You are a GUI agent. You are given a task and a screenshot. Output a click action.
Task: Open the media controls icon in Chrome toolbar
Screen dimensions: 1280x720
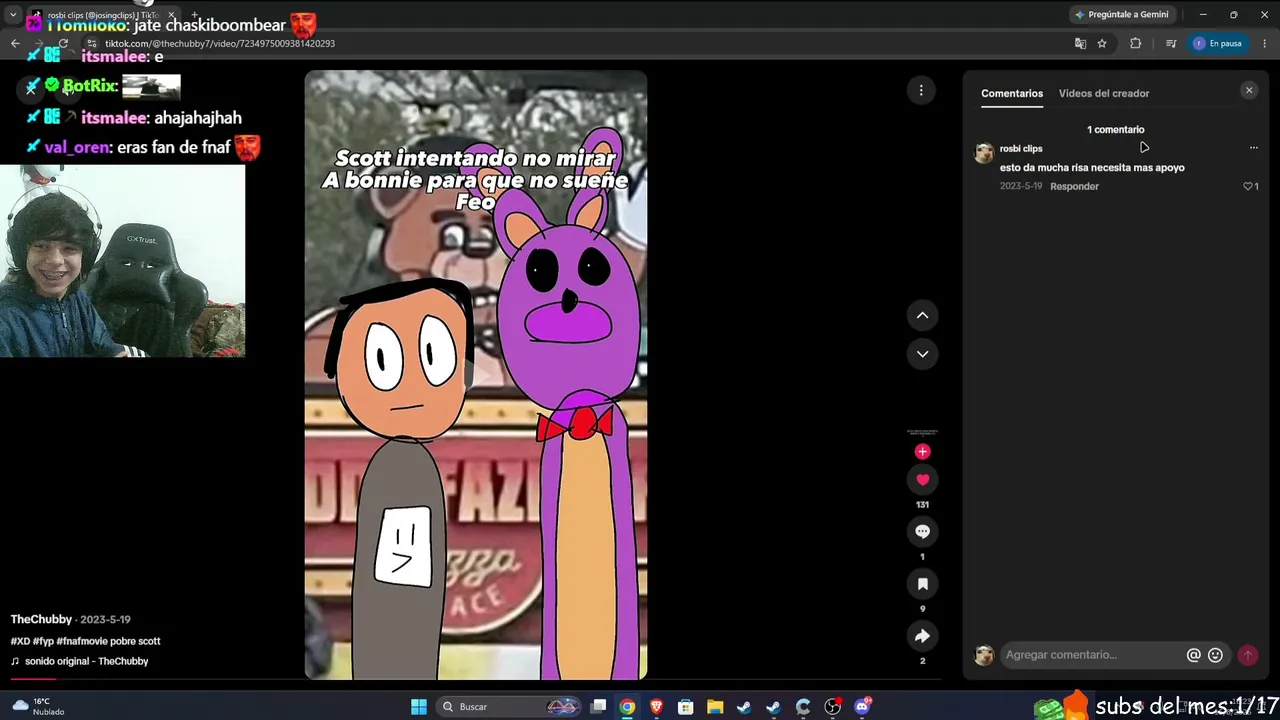(x=1171, y=44)
